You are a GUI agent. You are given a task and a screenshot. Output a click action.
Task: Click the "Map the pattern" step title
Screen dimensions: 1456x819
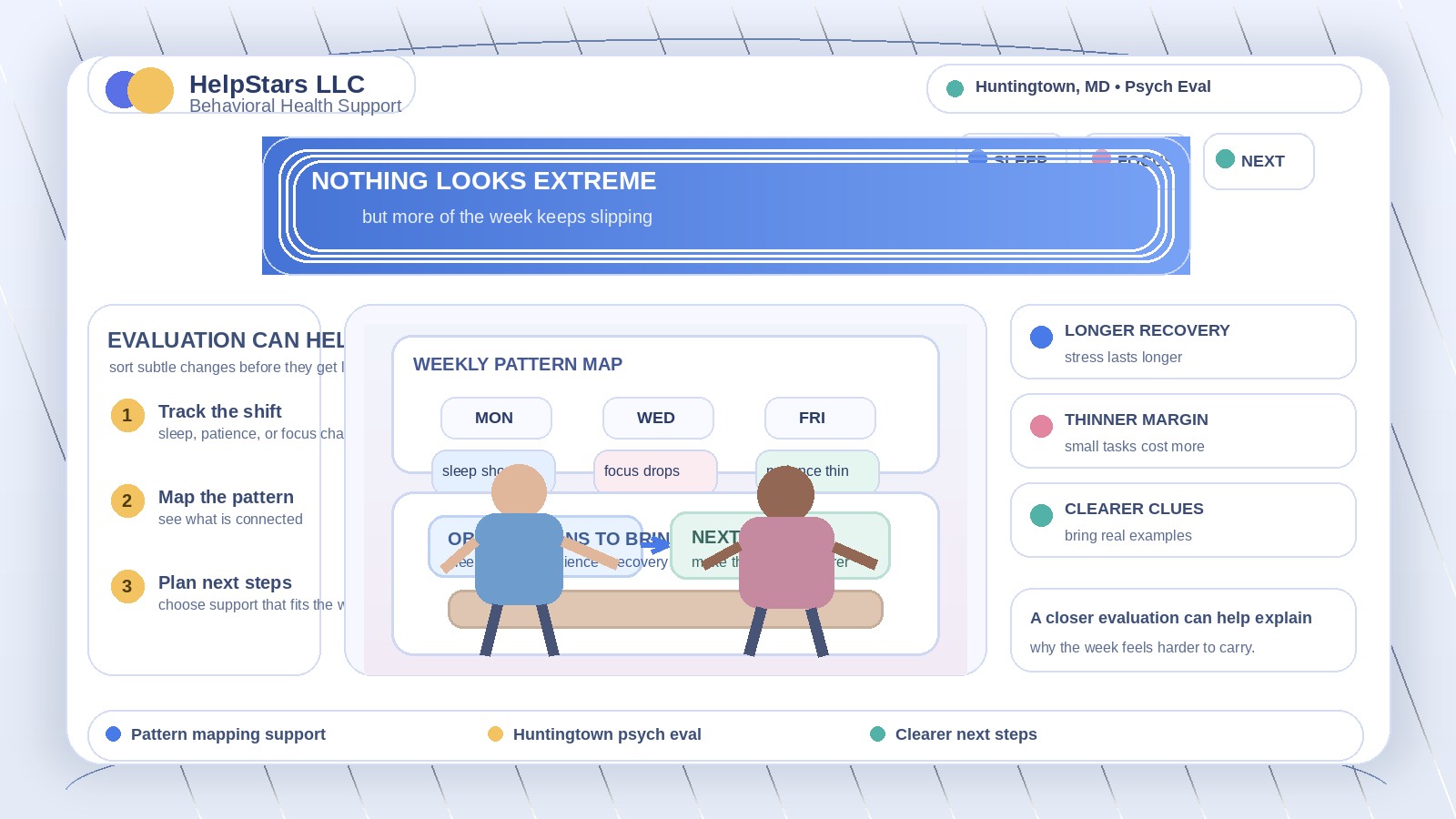(226, 497)
